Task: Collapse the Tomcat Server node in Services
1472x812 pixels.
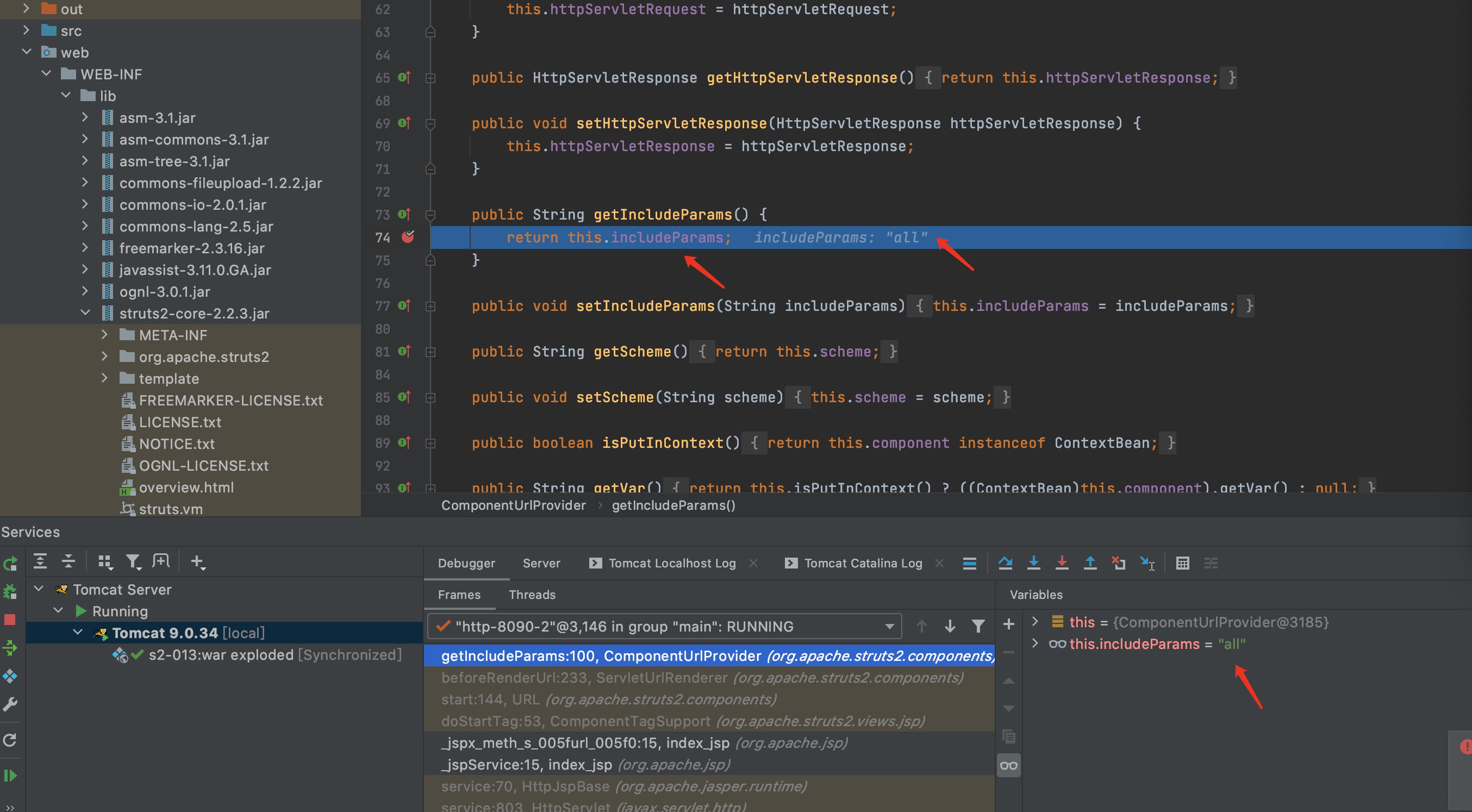Action: coord(39,589)
